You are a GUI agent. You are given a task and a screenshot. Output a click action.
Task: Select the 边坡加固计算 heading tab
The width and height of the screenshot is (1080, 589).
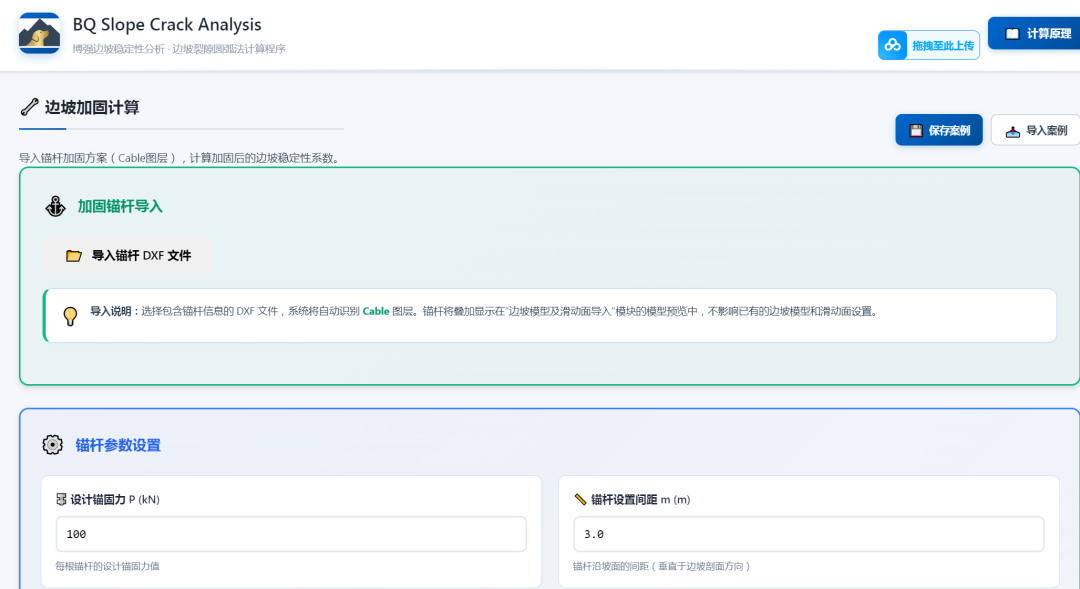point(92,107)
